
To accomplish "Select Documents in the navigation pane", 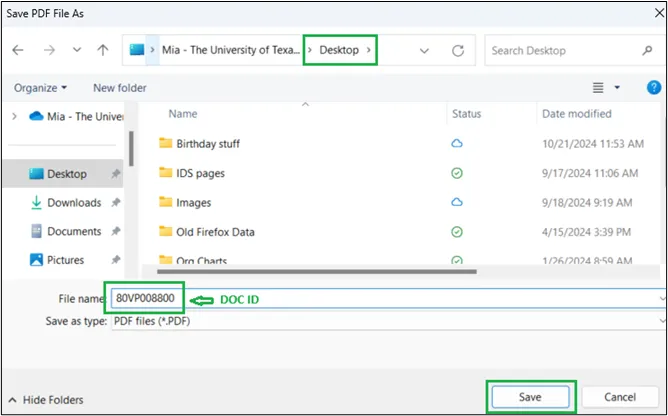I will click(x=74, y=231).
